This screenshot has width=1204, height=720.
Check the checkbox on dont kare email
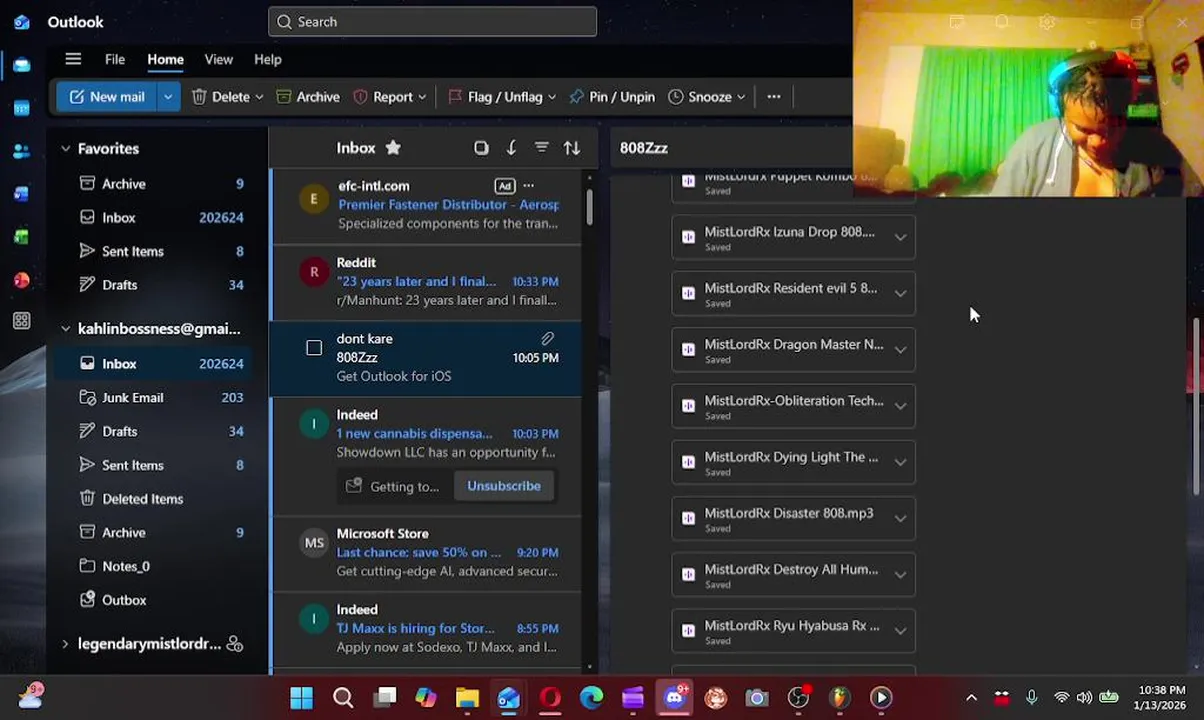click(314, 348)
